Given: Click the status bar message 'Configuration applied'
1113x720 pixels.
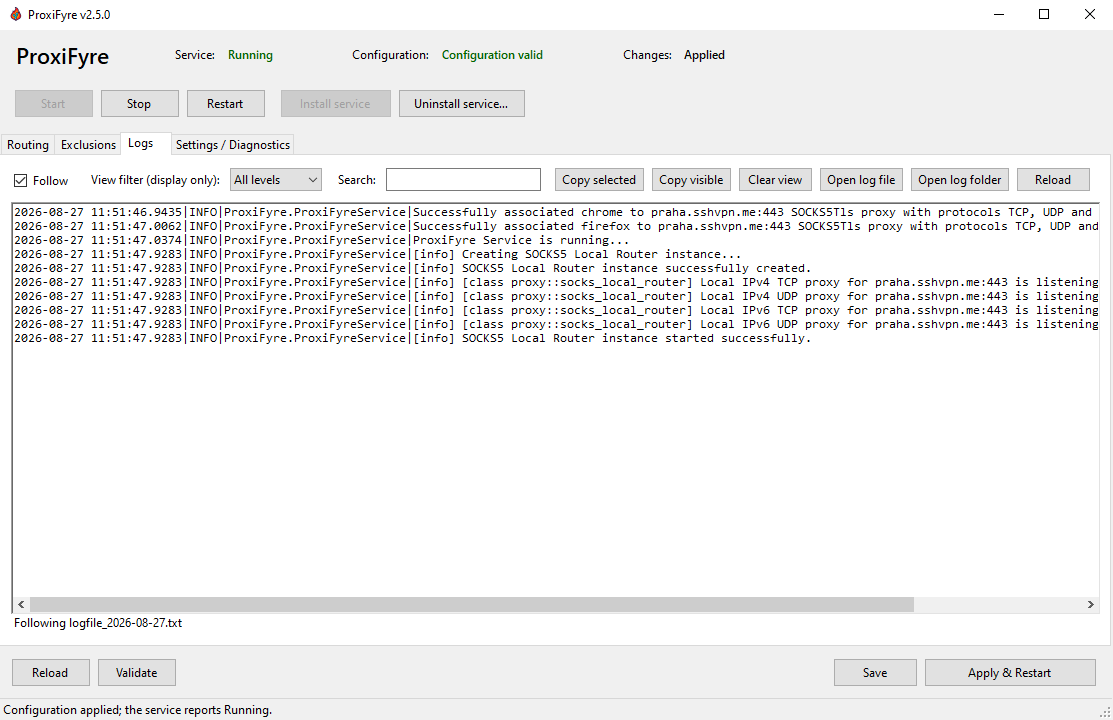Looking at the screenshot, I should (138, 710).
